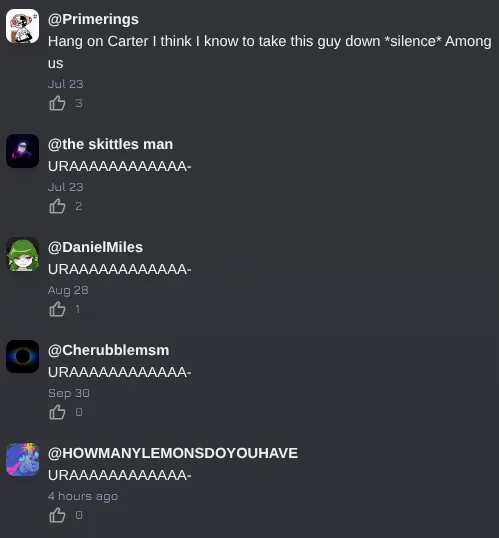Viewport: 499px width, 538px height.
Task: Select the like count 3 on the Primerings comment
Action: [79, 103]
